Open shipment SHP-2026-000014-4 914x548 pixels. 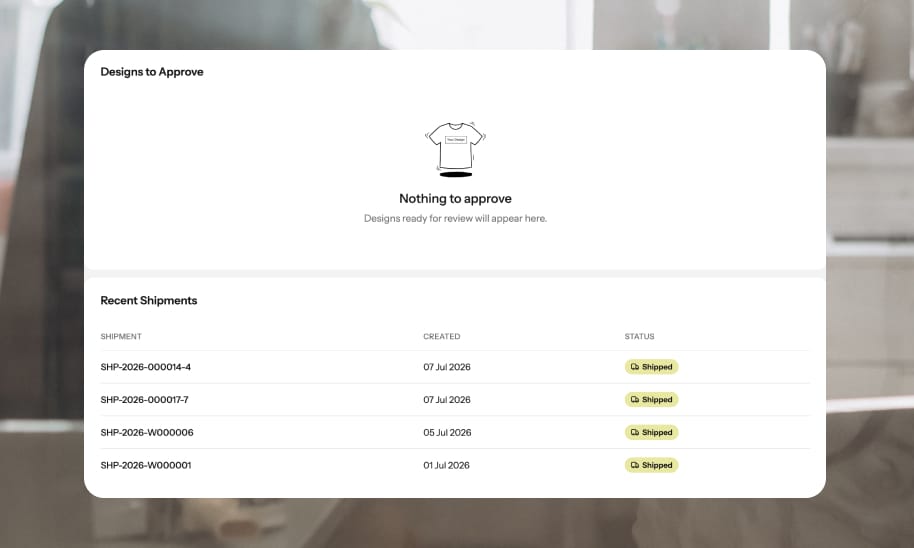[x=146, y=367]
